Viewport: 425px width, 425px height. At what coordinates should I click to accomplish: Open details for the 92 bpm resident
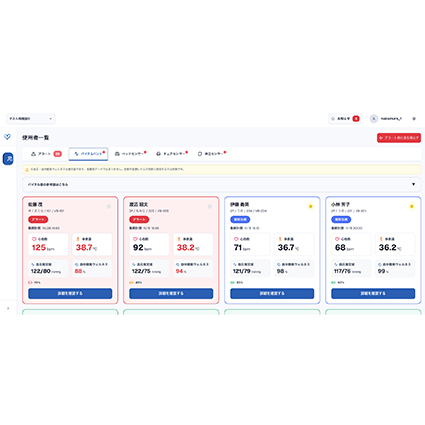pyautogui.click(x=171, y=293)
